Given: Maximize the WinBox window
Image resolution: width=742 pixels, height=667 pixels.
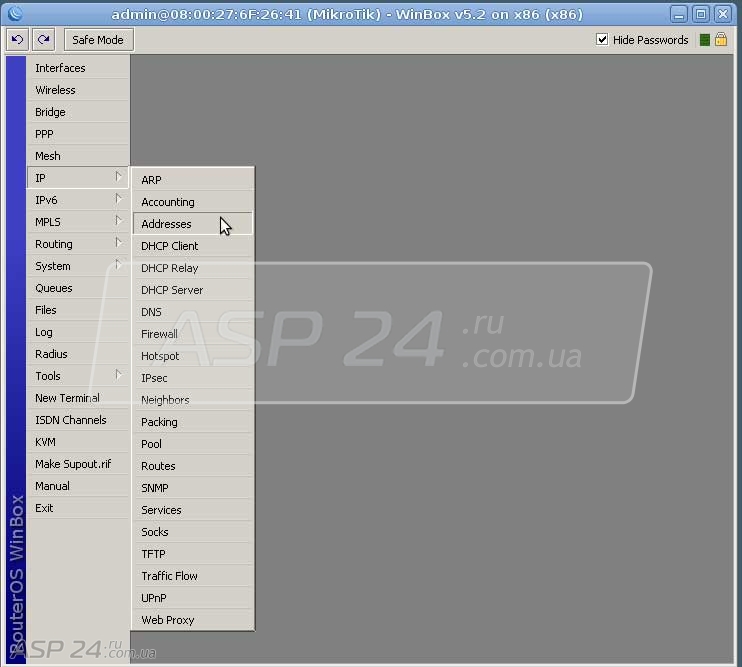Looking at the screenshot, I should click(700, 14).
